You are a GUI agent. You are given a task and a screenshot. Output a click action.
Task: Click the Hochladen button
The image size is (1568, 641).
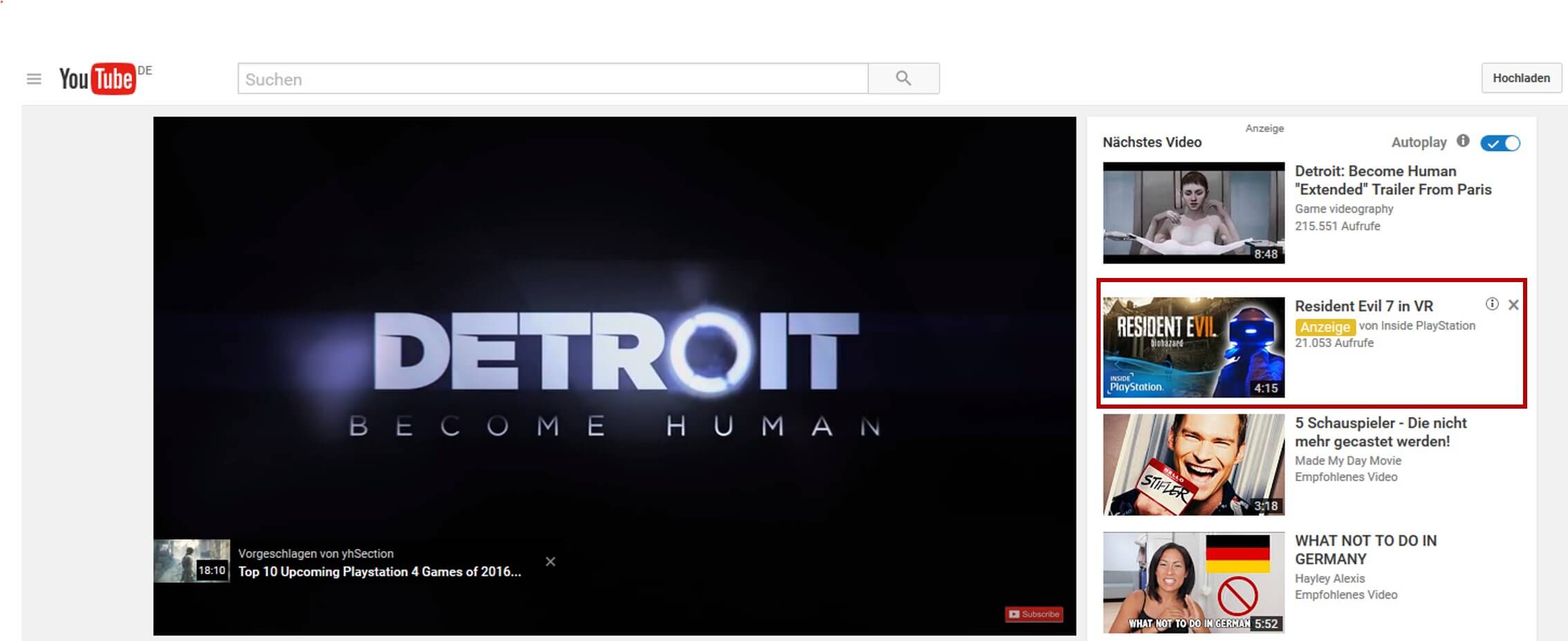[1521, 77]
